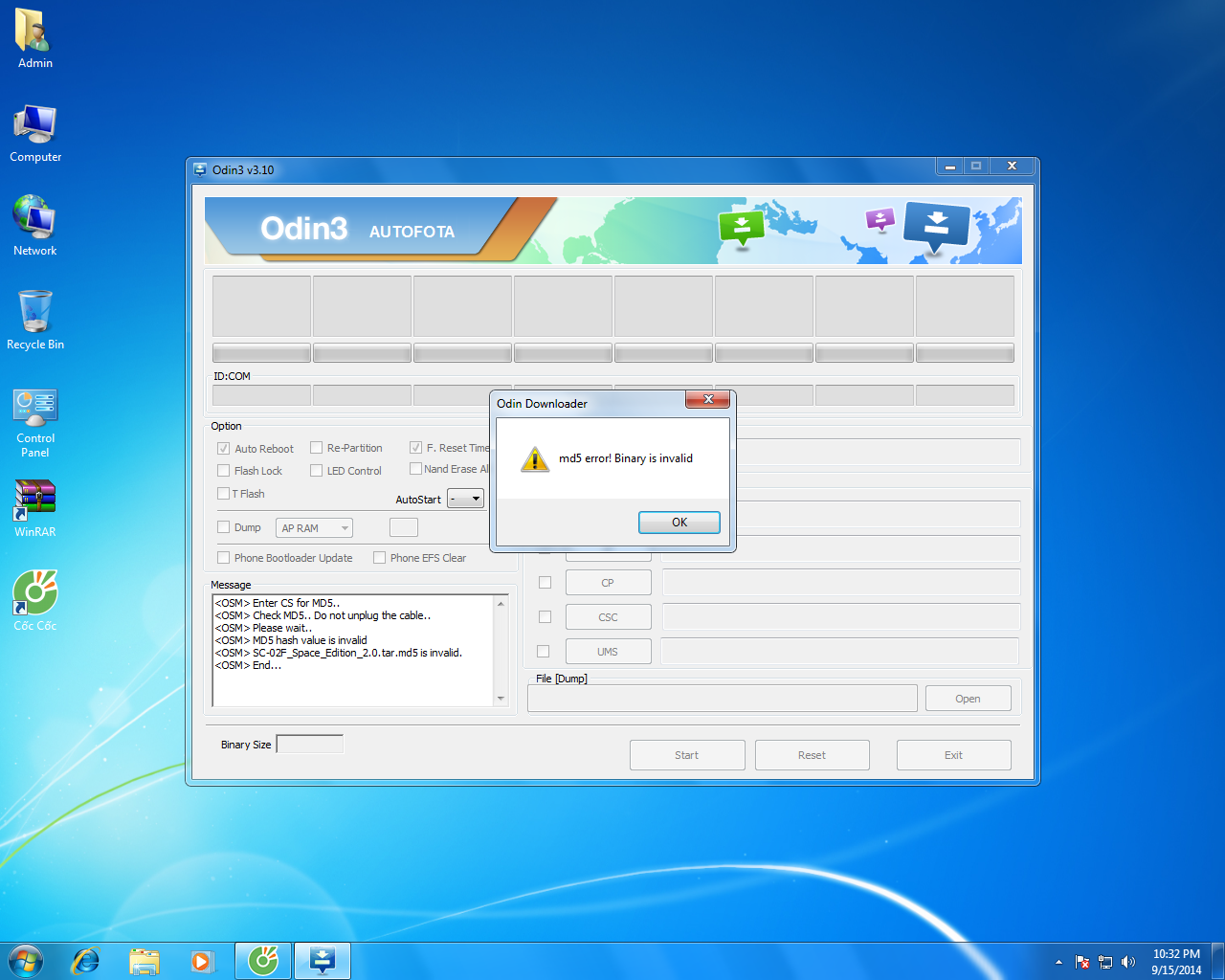Click the log line 'MD5 hash value is invalid'
This screenshot has height=980, width=1225.
291,640
